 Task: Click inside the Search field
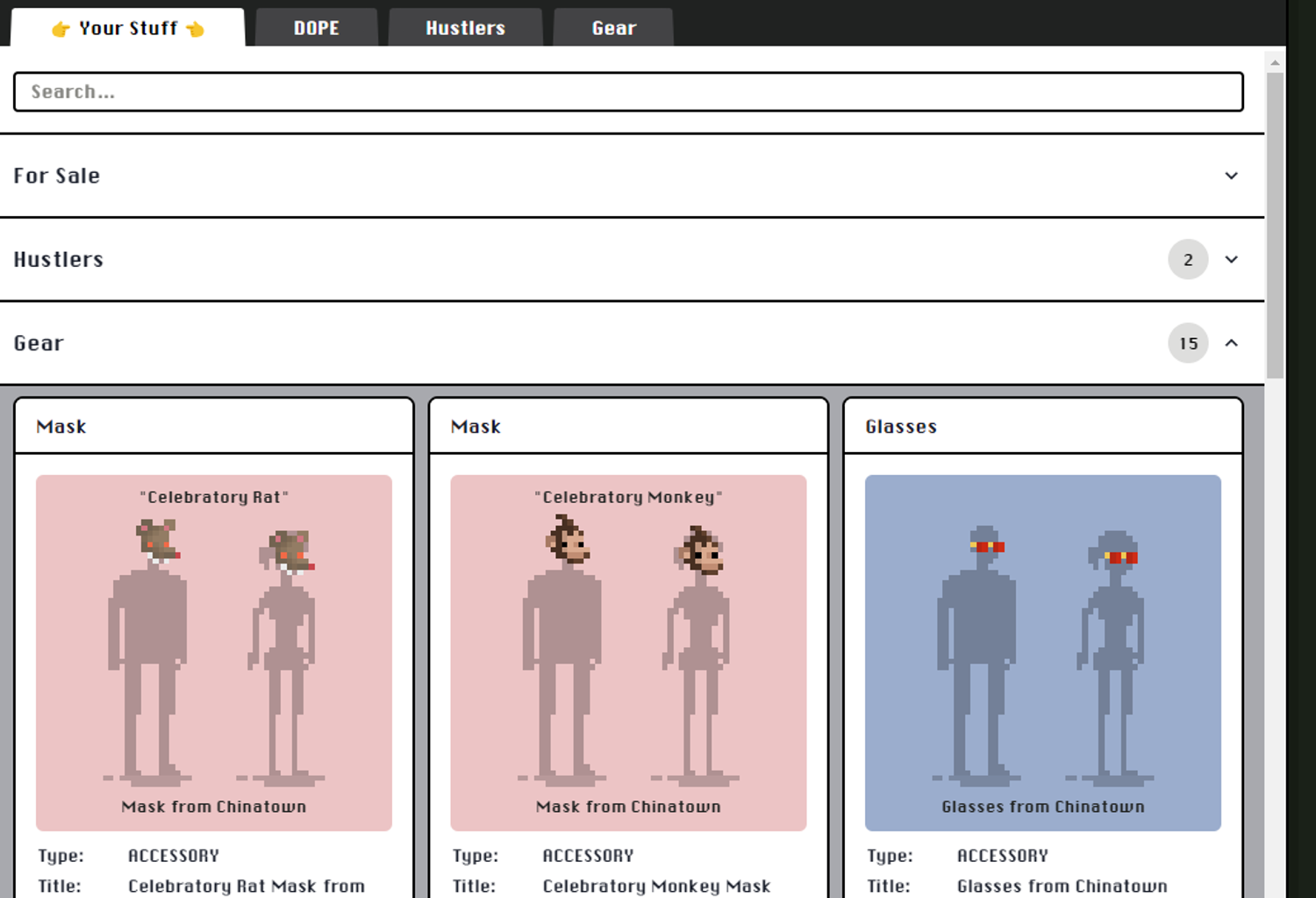[x=628, y=92]
